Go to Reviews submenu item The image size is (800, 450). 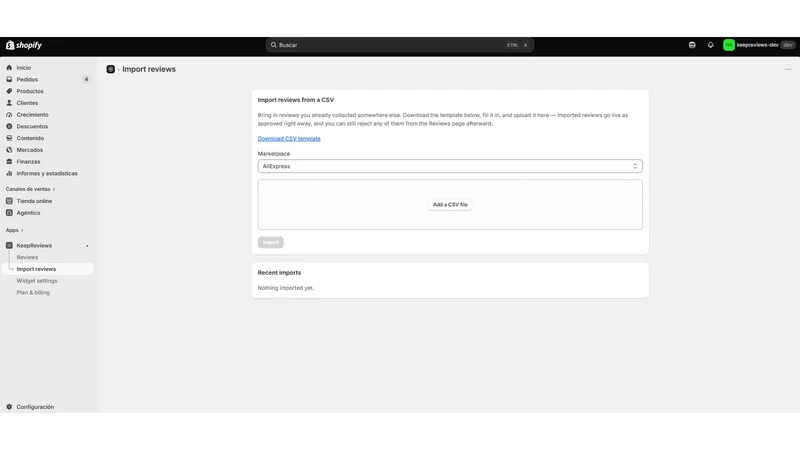pos(27,257)
